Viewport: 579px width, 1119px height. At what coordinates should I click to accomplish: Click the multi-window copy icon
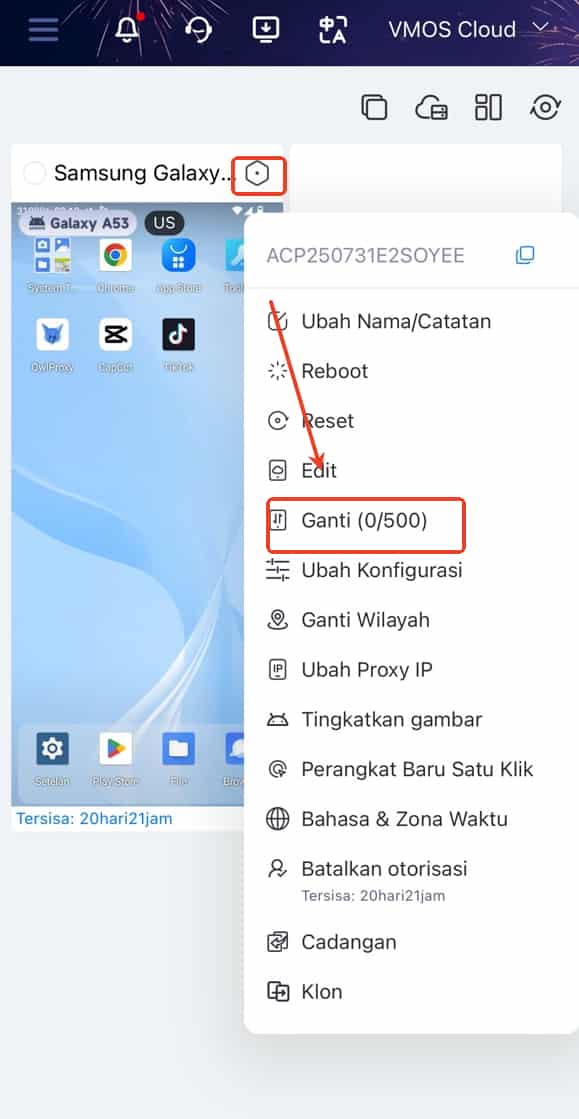click(374, 107)
